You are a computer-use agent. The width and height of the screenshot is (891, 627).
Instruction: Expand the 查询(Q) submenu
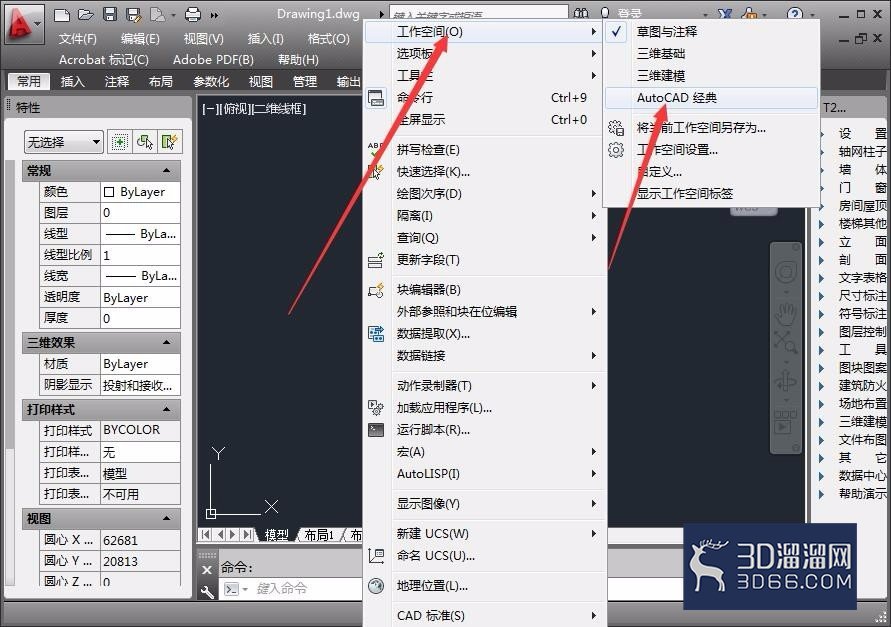[485, 238]
